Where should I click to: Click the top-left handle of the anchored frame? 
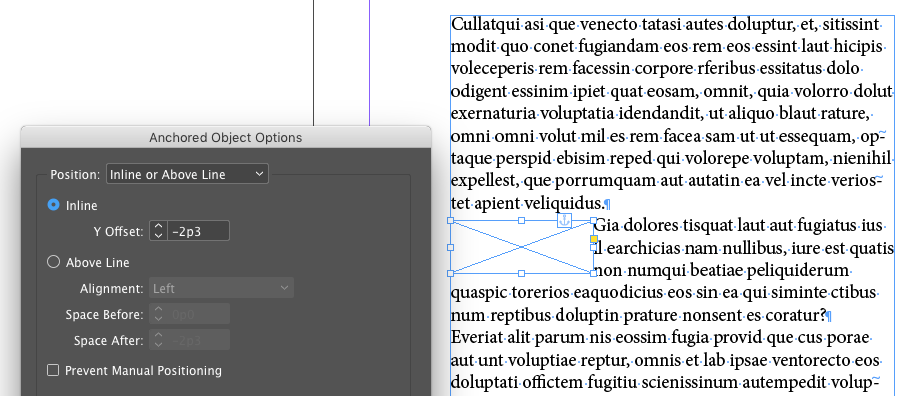pyautogui.click(x=451, y=221)
